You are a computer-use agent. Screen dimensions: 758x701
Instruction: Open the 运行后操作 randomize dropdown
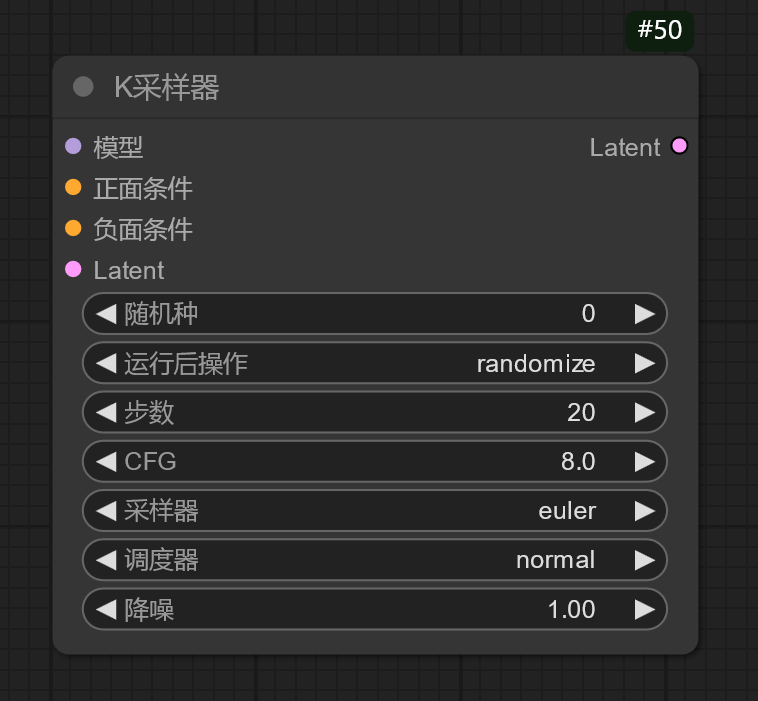tap(375, 363)
